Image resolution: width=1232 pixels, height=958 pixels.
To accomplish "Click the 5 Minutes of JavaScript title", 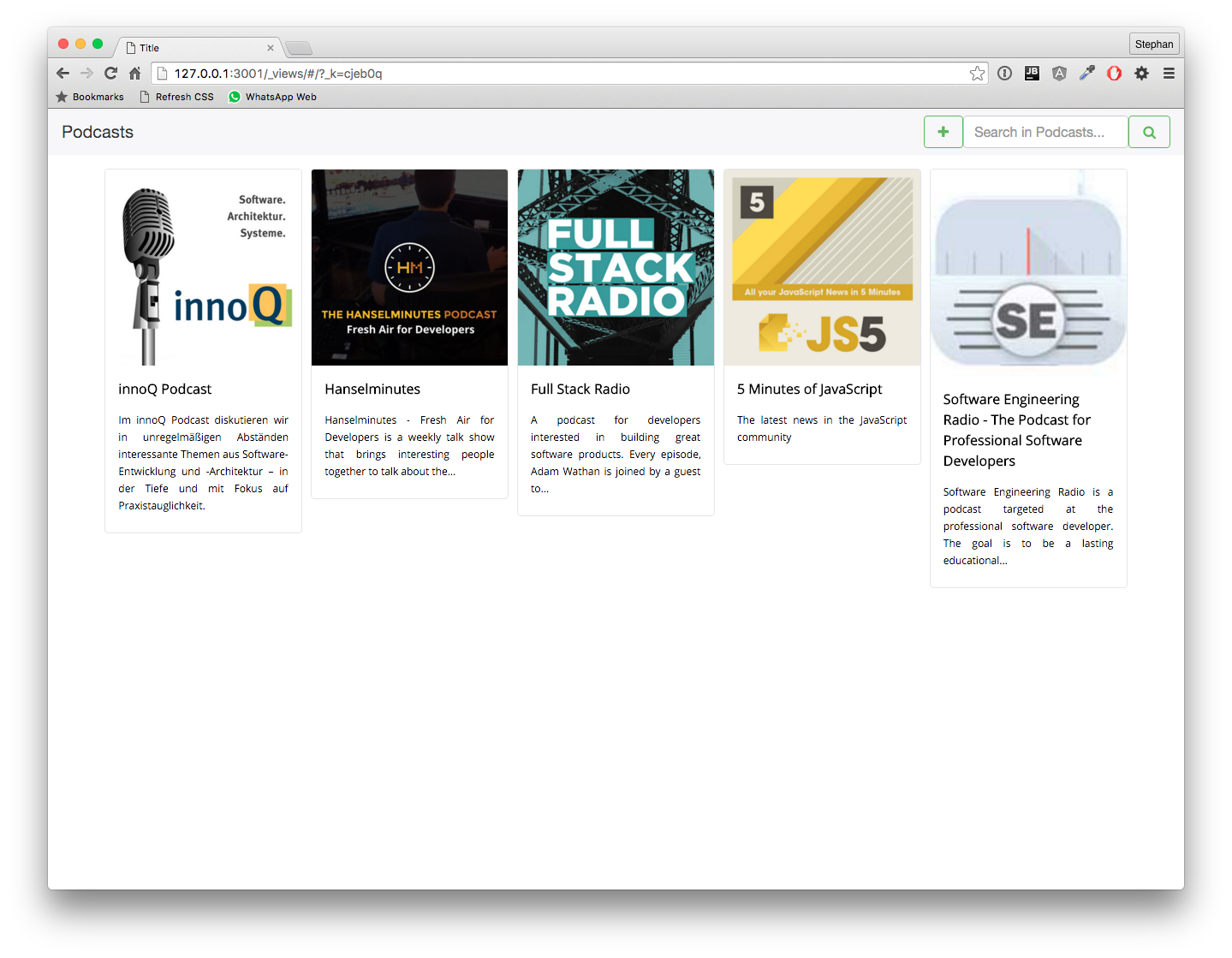I will [809, 389].
